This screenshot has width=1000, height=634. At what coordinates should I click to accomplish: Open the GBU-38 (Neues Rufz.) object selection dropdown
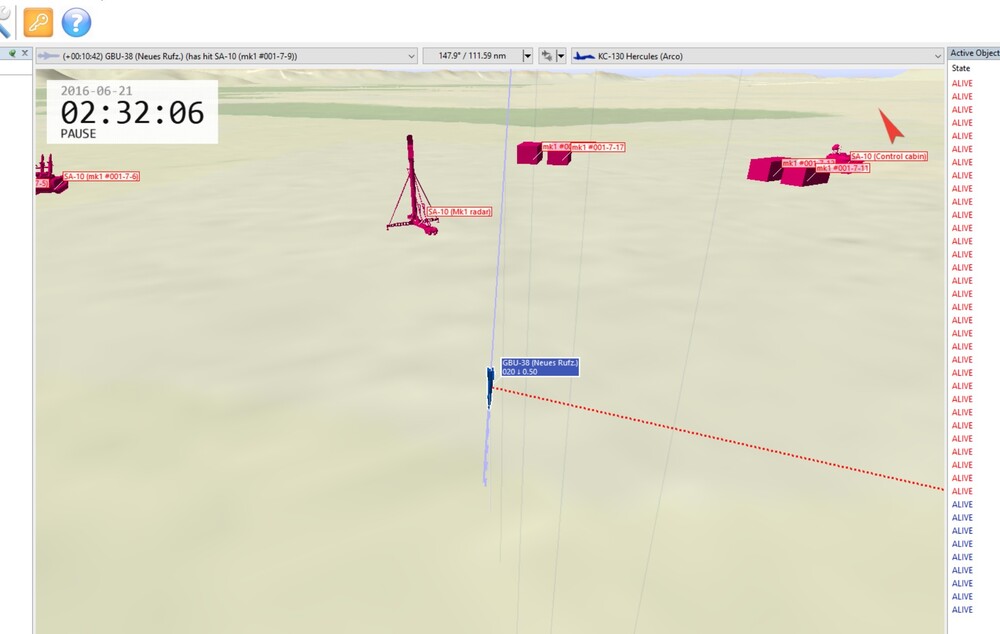[x=226, y=56]
